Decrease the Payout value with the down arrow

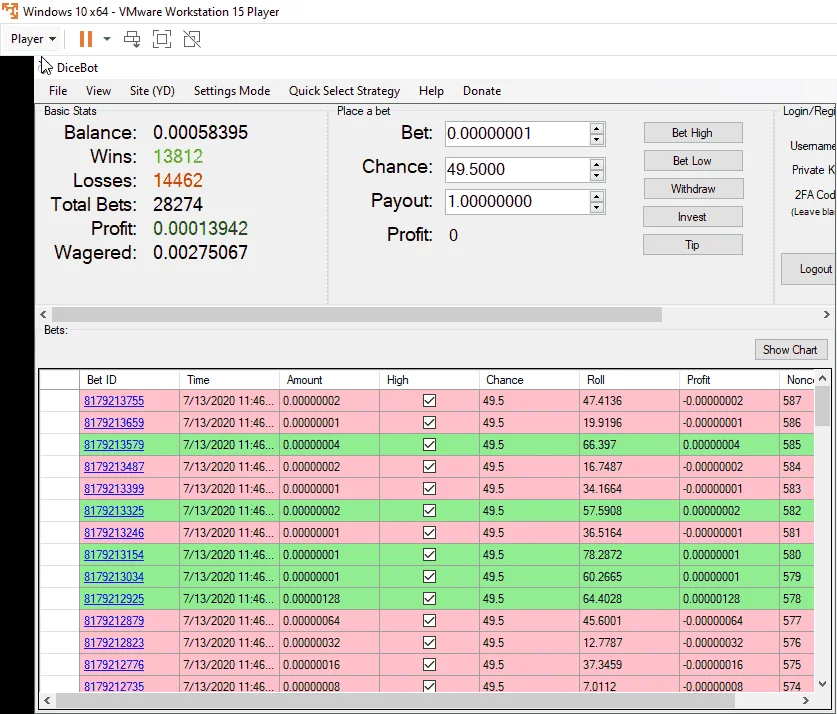[597, 208]
